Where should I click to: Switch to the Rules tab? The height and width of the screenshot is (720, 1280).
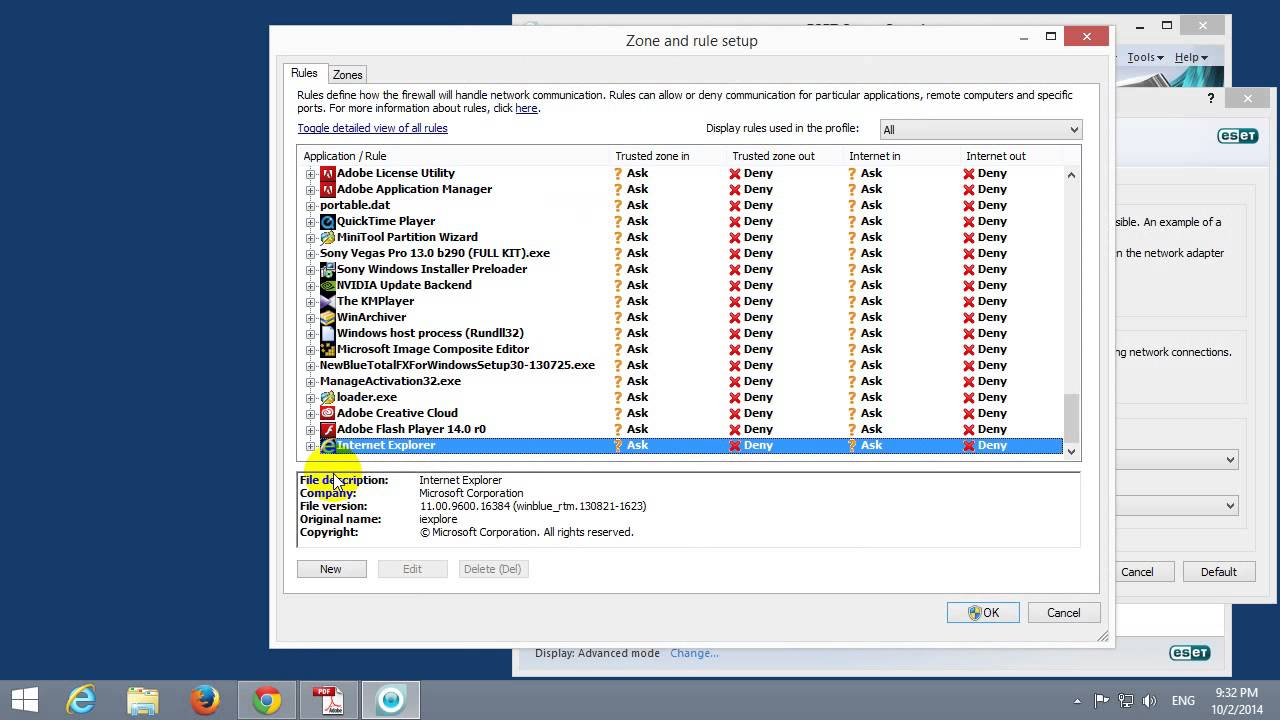coord(304,73)
